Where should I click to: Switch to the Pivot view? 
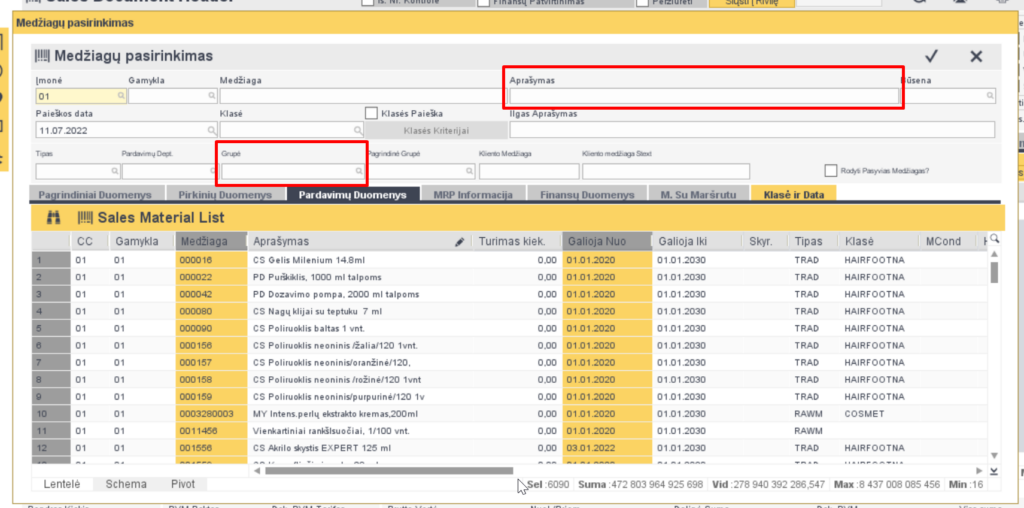click(182, 484)
